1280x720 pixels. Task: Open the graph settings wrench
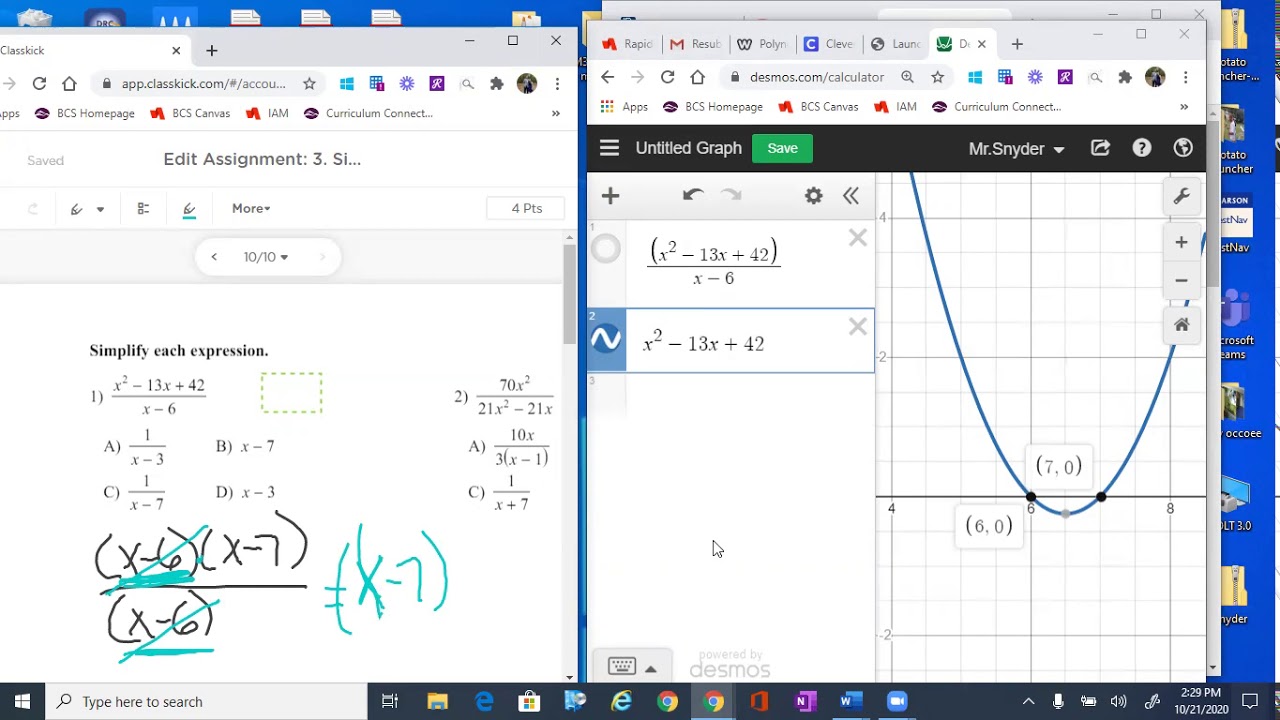1181,197
